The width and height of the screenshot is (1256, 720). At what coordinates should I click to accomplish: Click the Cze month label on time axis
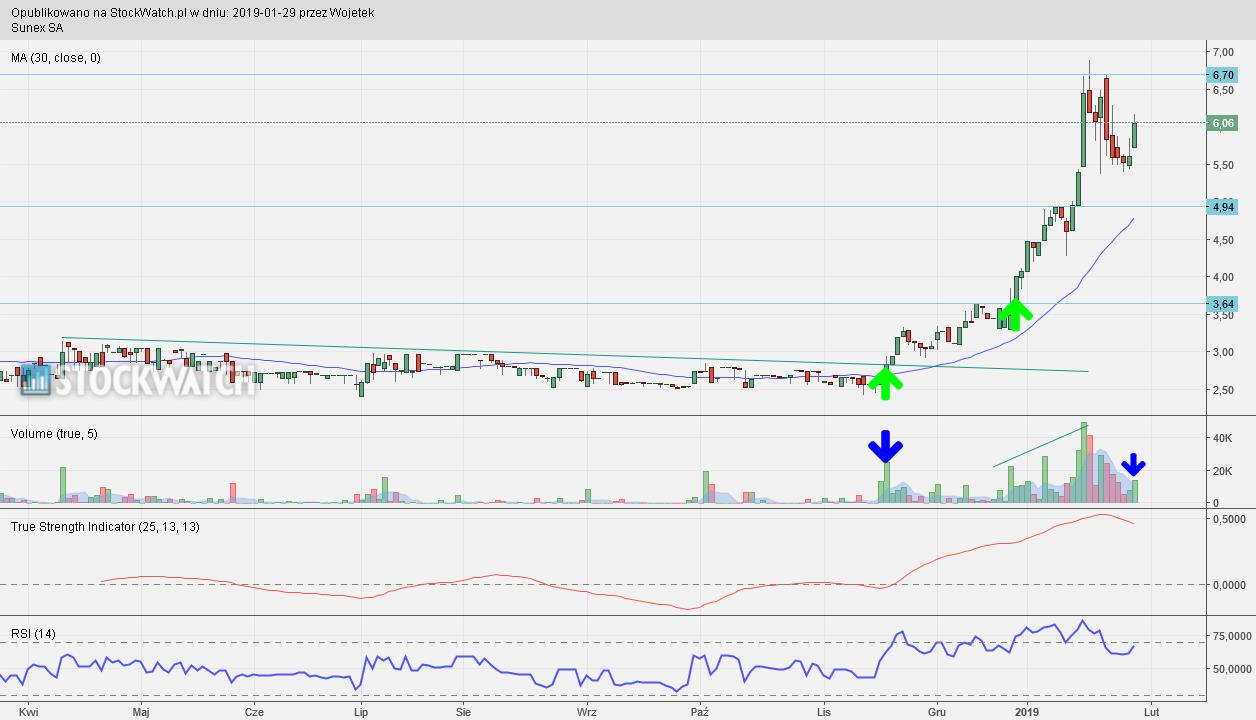point(254,712)
